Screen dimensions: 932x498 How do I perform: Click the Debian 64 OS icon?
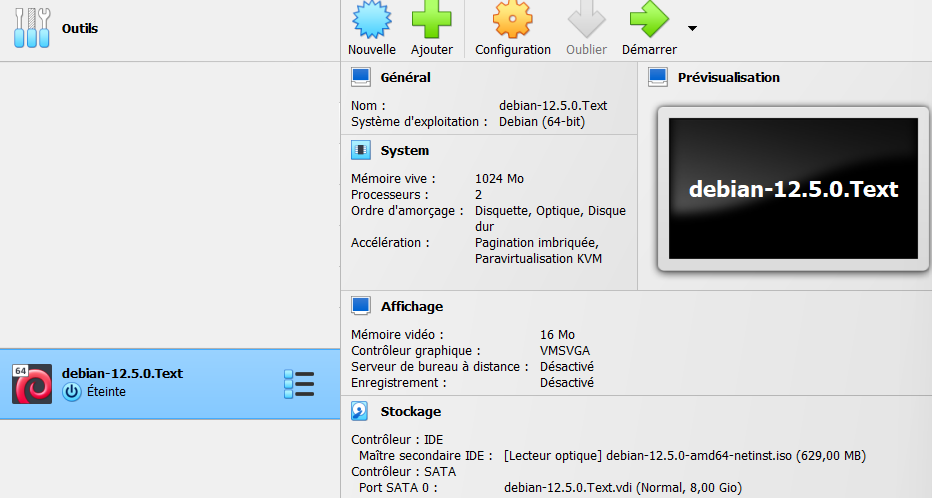pyautogui.click(x=32, y=384)
